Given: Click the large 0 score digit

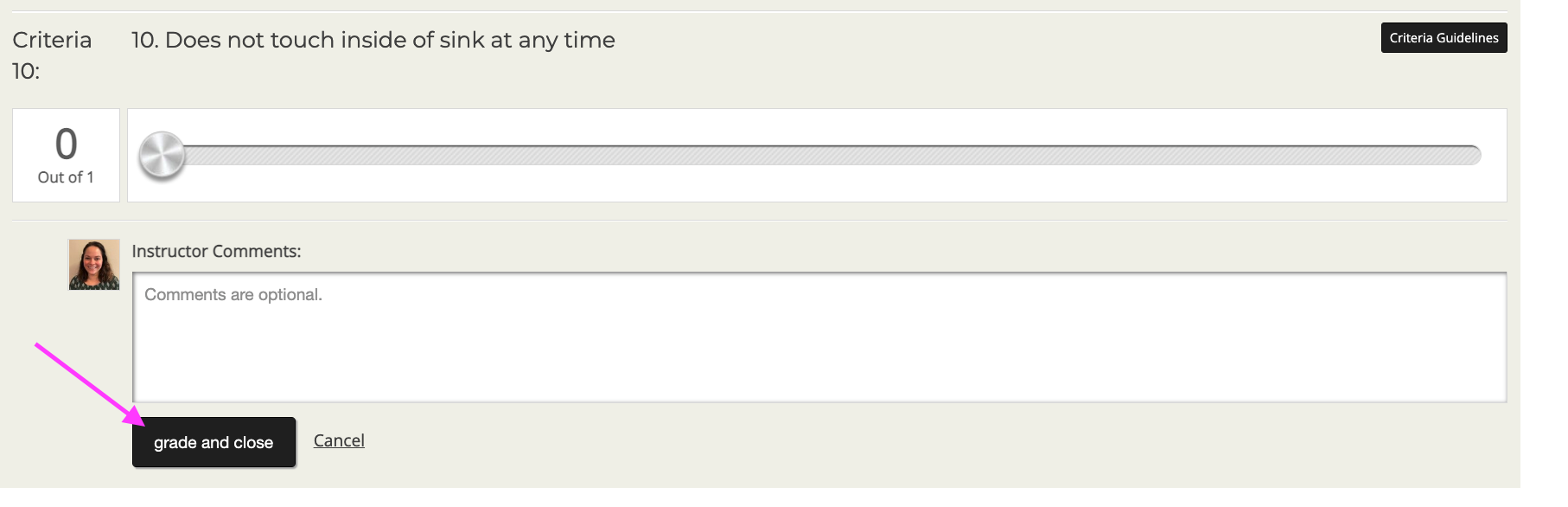Looking at the screenshot, I should point(67,144).
